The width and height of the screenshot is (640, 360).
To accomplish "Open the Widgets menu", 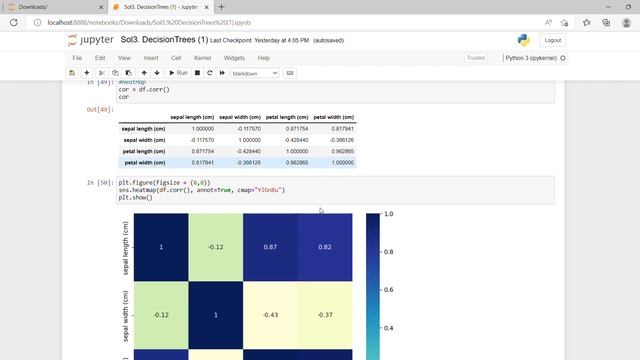I will tap(234, 58).
